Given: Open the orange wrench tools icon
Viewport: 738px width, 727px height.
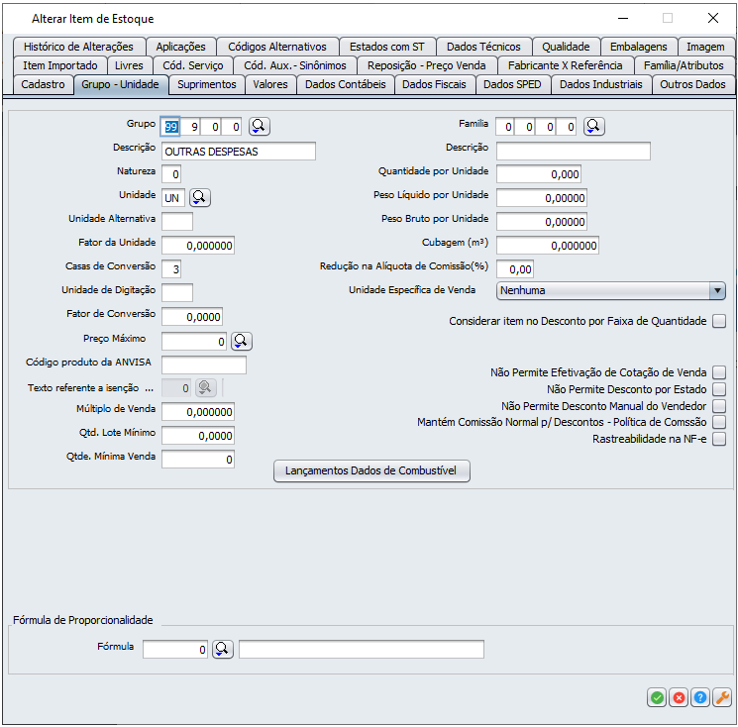Looking at the screenshot, I should click(x=722, y=697).
